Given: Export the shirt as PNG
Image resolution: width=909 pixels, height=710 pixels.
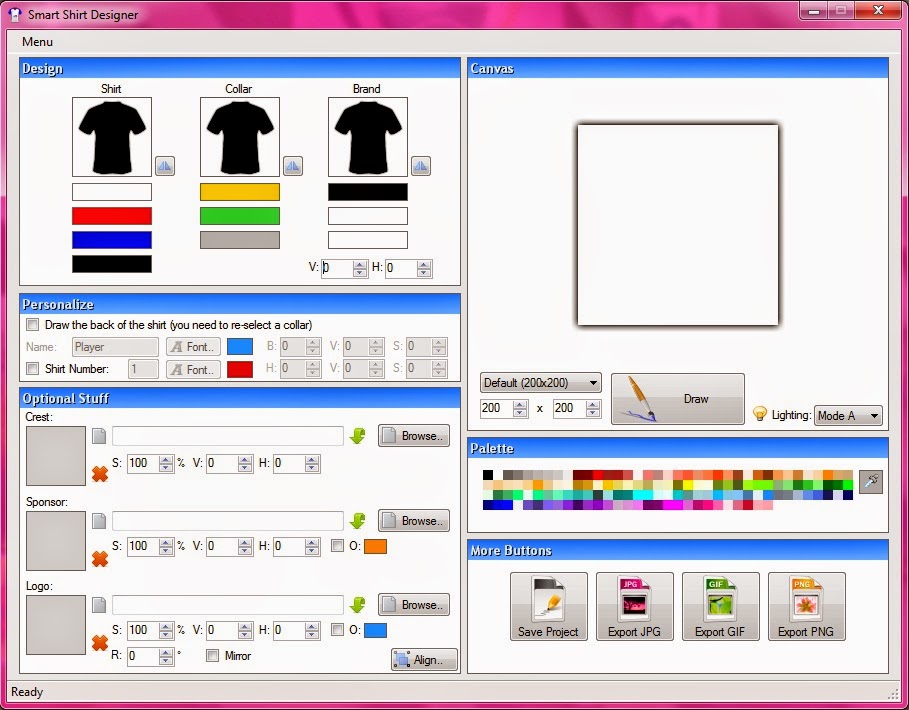Looking at the screenshot, I should pos(806,606).
